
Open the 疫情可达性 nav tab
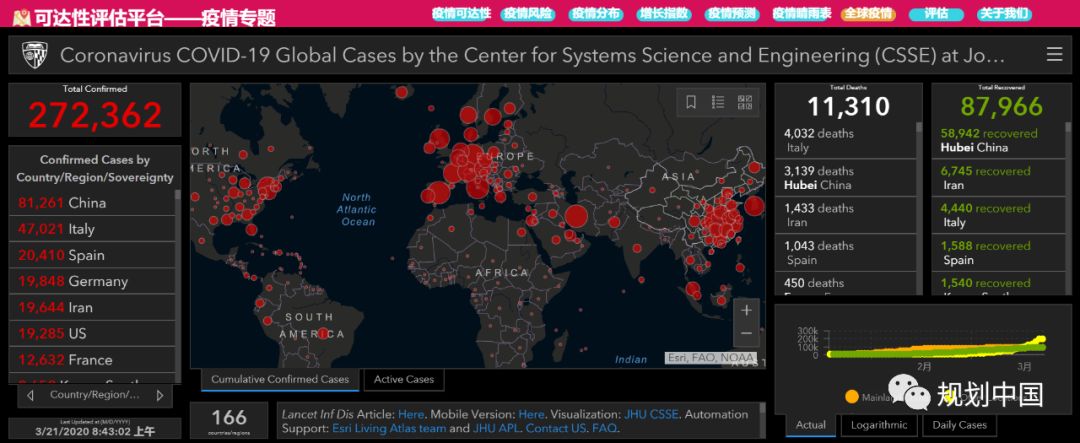click(461, 14)
